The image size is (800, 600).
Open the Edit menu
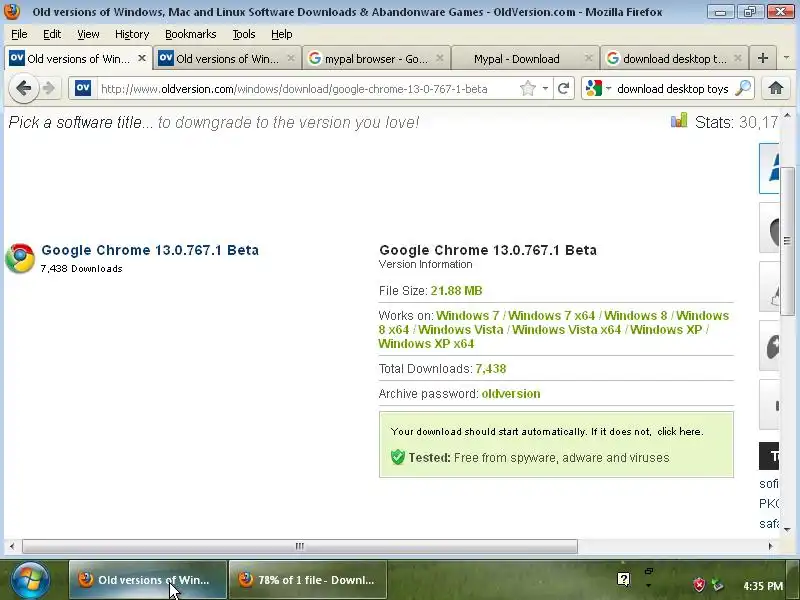(52, 34)
